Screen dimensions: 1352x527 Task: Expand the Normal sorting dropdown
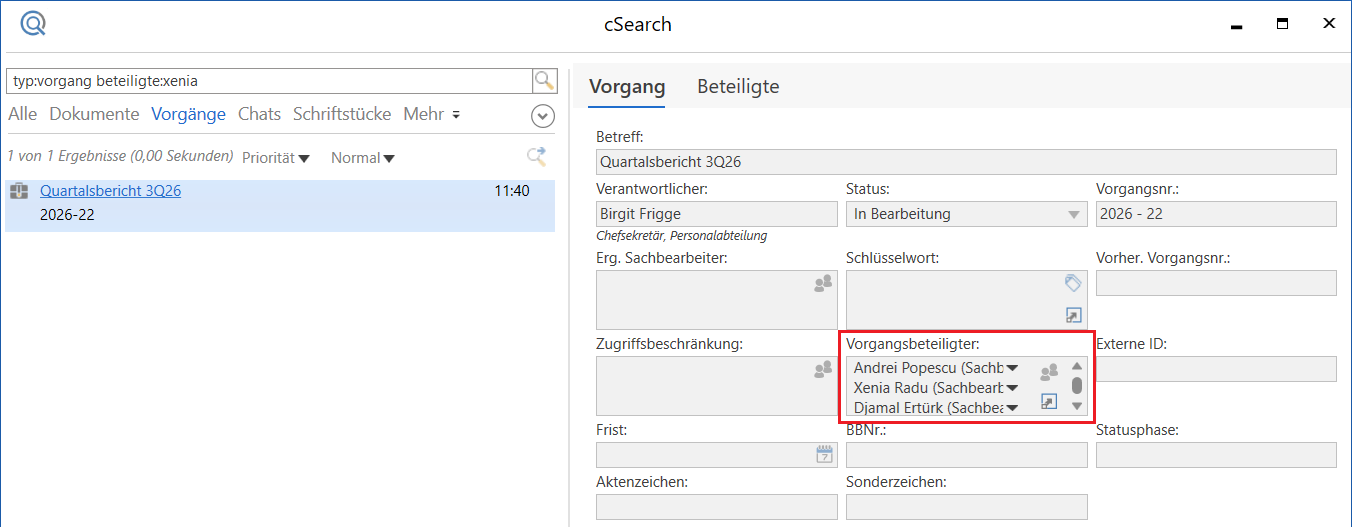[x=363, y=158]
